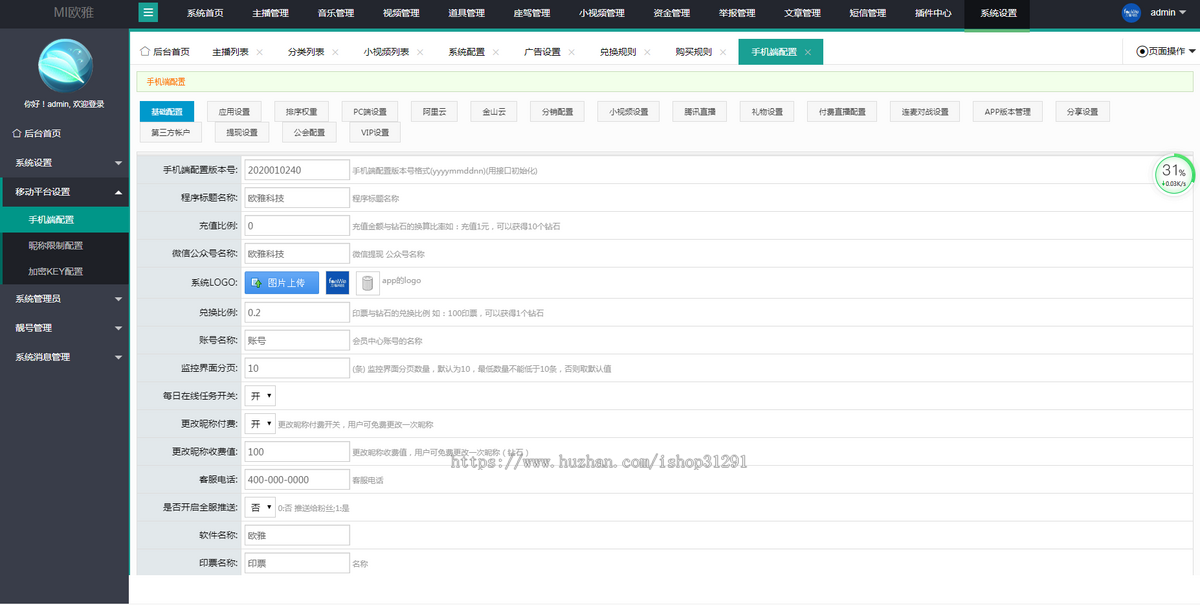The width and height of the screenshot is (1200, 605).
Task: Open 系统首页 in top navigation
Action: click(x=205, y=13)
